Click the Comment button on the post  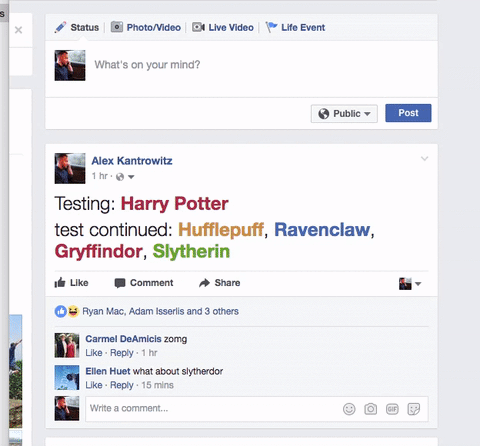point(144,283)
